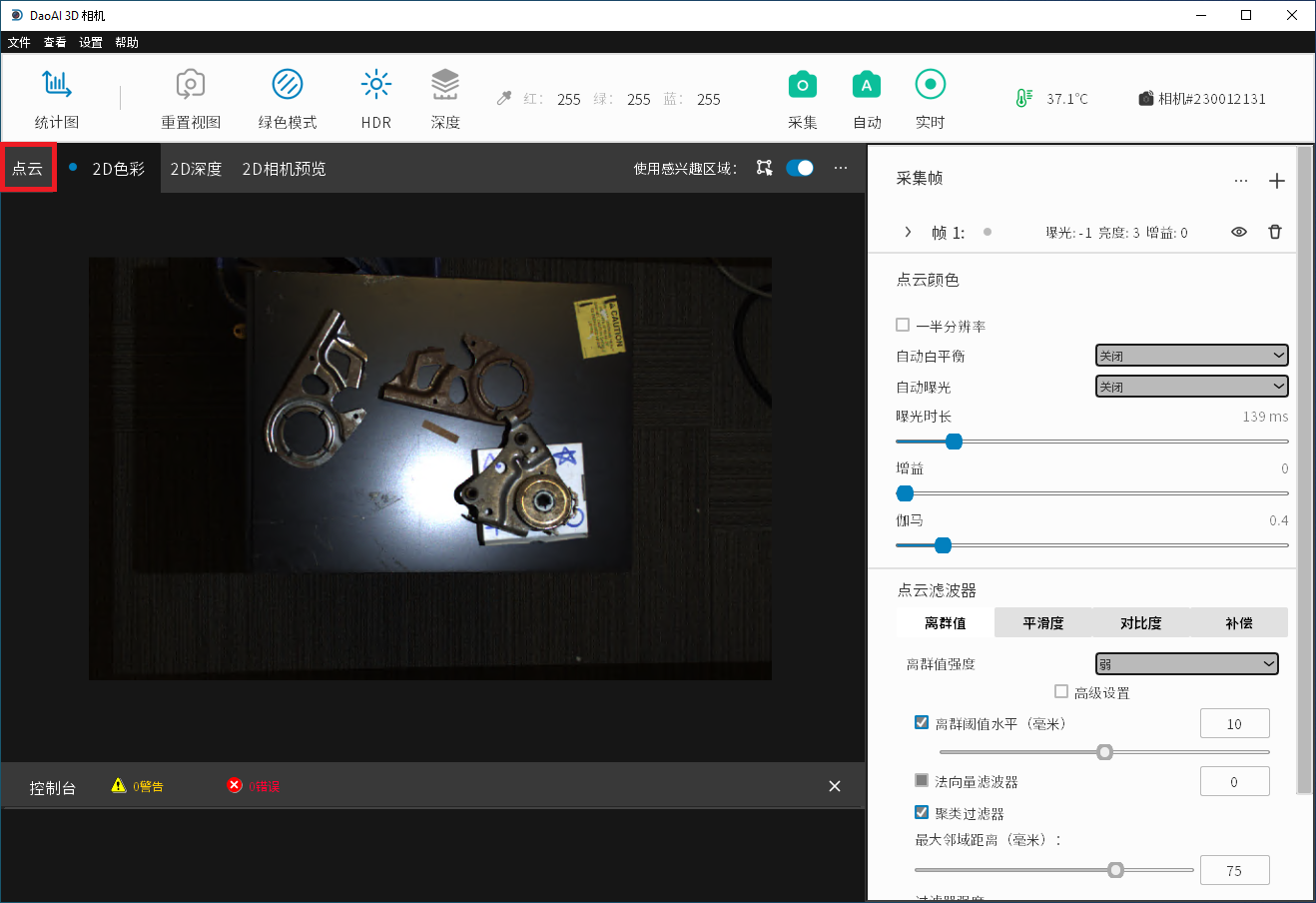The height and width of the screenshot is (903, 1316).
Task: Select the 补偿 filter tab
Action: (x=1239, y=622)
